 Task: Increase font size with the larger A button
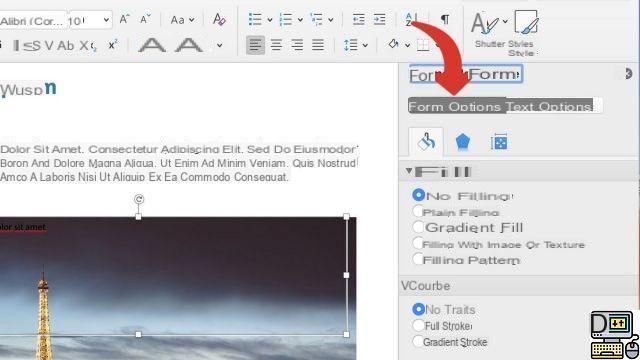[x=124, y=19]
